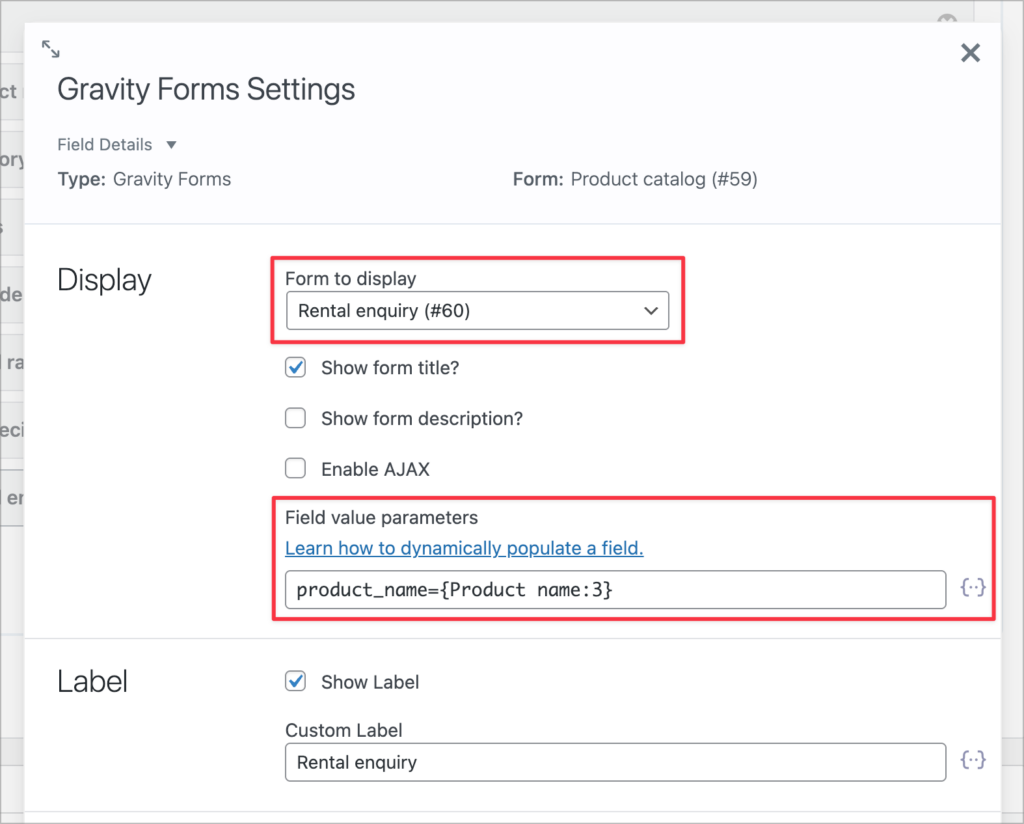Screen dimensions: 1024x824
Task: Click the 'Product catalog (#59)' form text
Action: coord(664,179)
